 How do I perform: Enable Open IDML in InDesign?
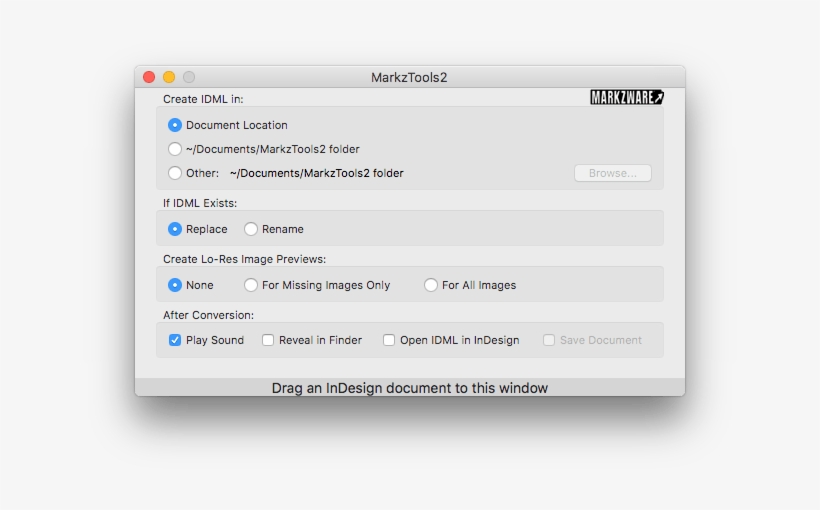pyautogui.click(x=389, y=340)
